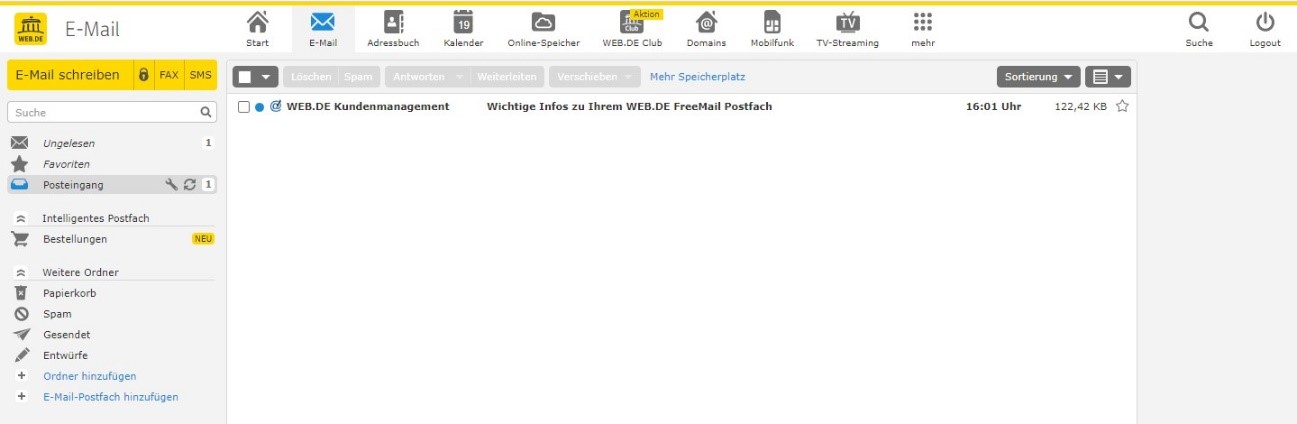Click the SMS button

tap(201, 75)
